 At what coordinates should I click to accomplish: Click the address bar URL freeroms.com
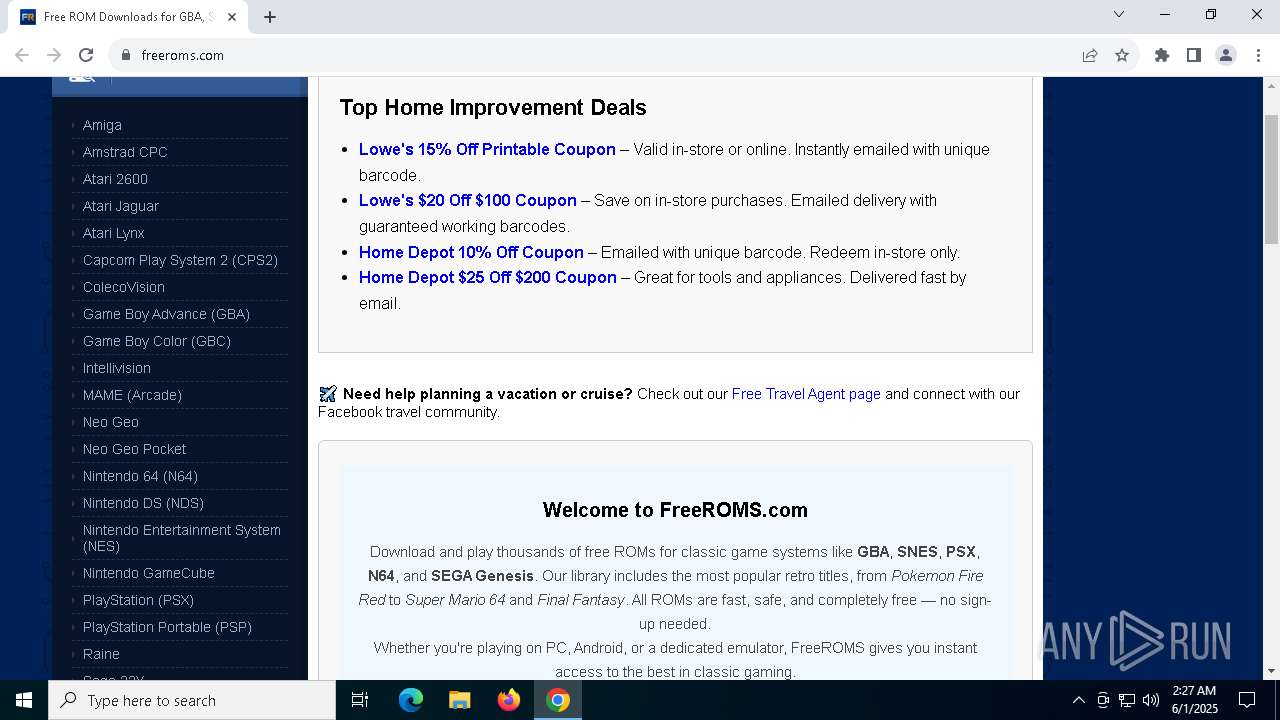[183, 55]
